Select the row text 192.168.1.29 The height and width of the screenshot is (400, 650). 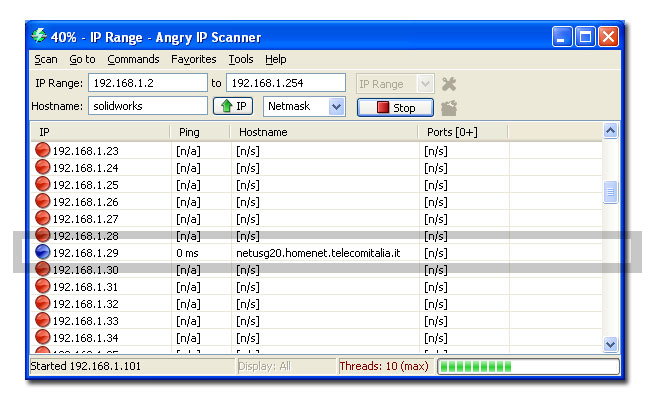click(x=85, y=253)
